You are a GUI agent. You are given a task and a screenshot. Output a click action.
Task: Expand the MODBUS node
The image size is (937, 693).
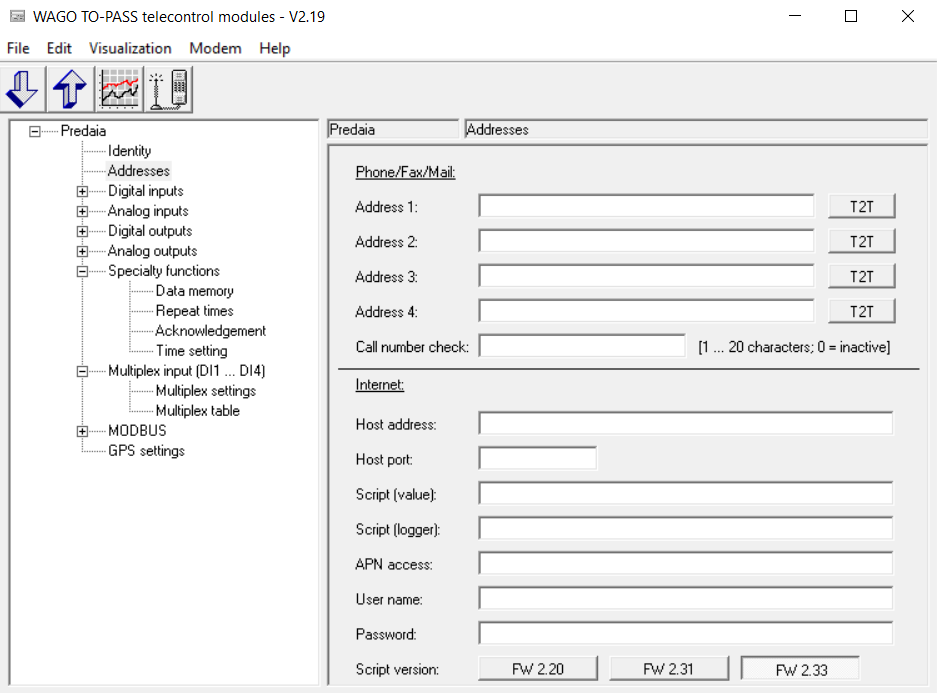pos(82,431)
